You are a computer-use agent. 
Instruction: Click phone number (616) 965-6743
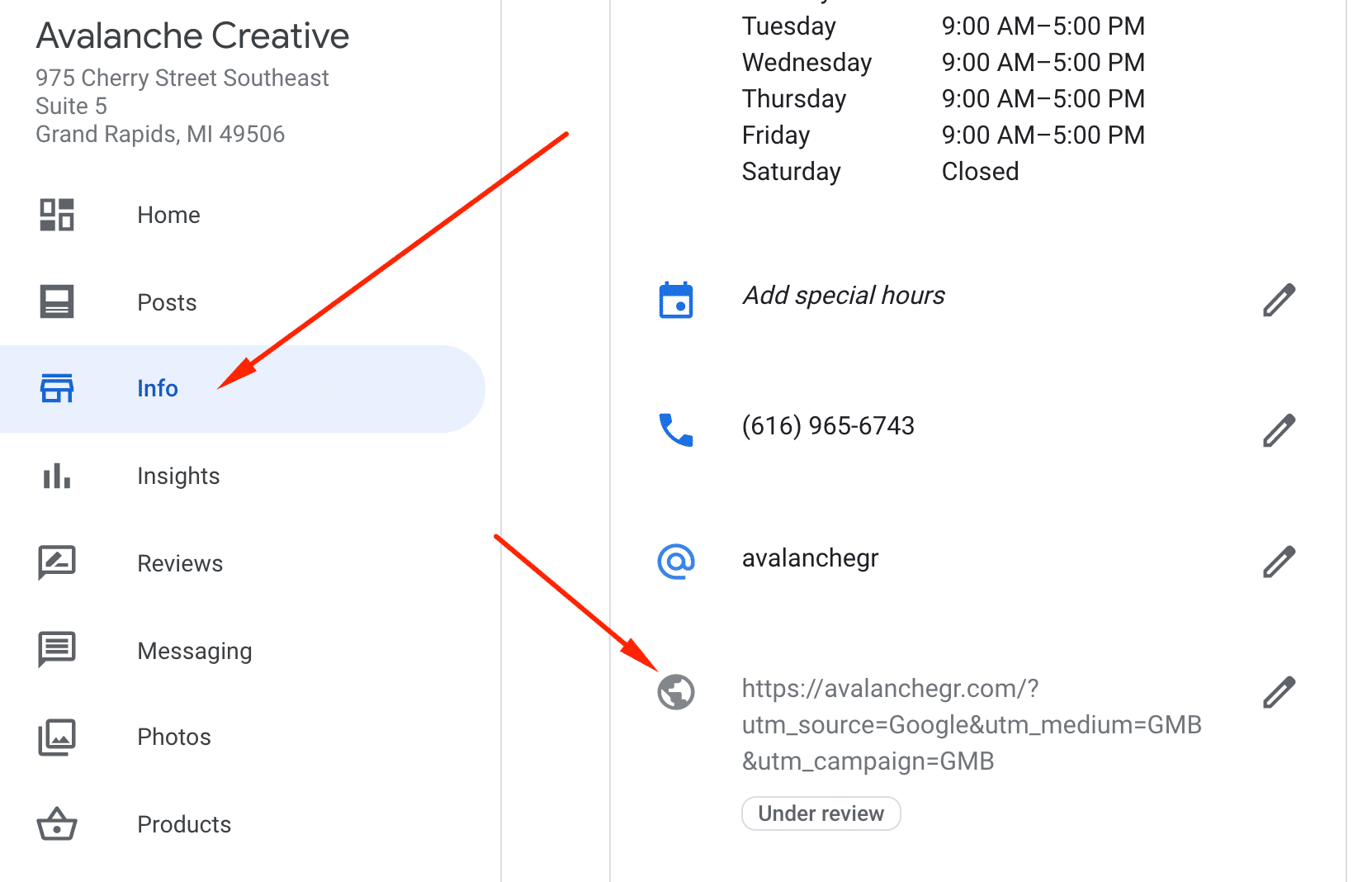[x=828, y=426]
